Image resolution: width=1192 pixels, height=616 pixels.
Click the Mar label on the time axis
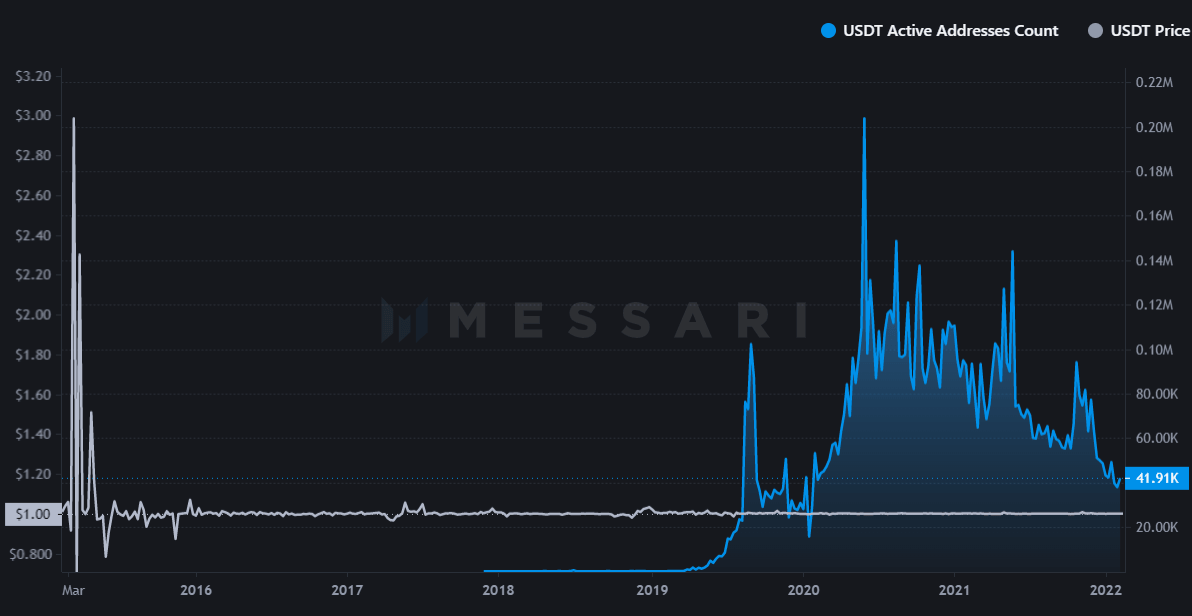tap(73, 592)
